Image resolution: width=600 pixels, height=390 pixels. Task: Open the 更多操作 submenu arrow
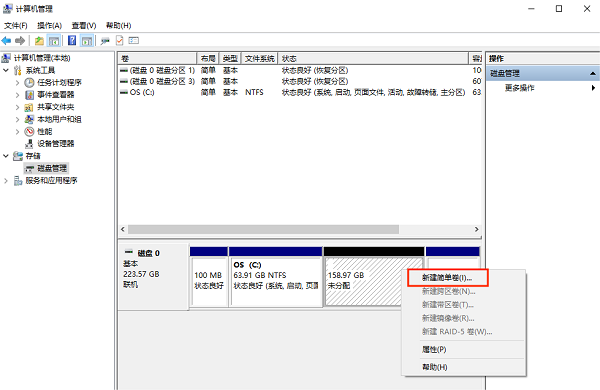(x=593, y=88)
